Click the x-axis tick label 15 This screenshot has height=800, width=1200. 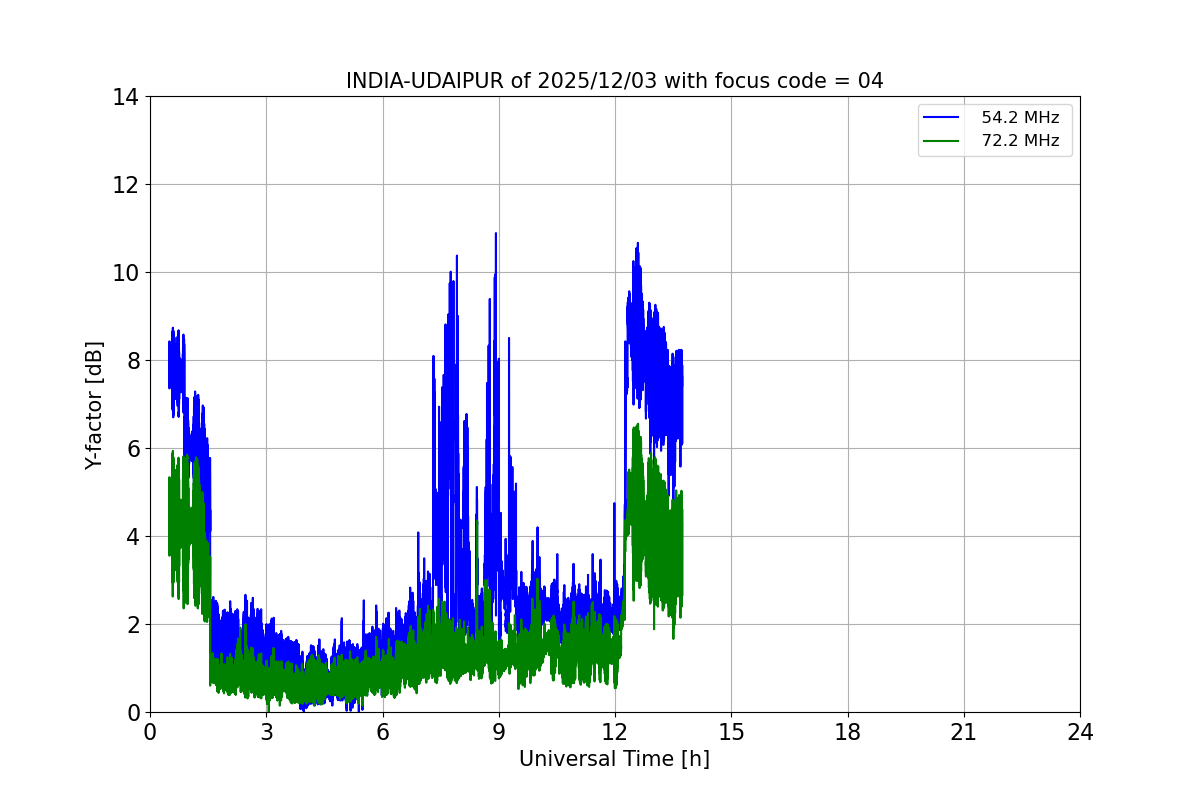pyautogui.click(x=731, y=732)
